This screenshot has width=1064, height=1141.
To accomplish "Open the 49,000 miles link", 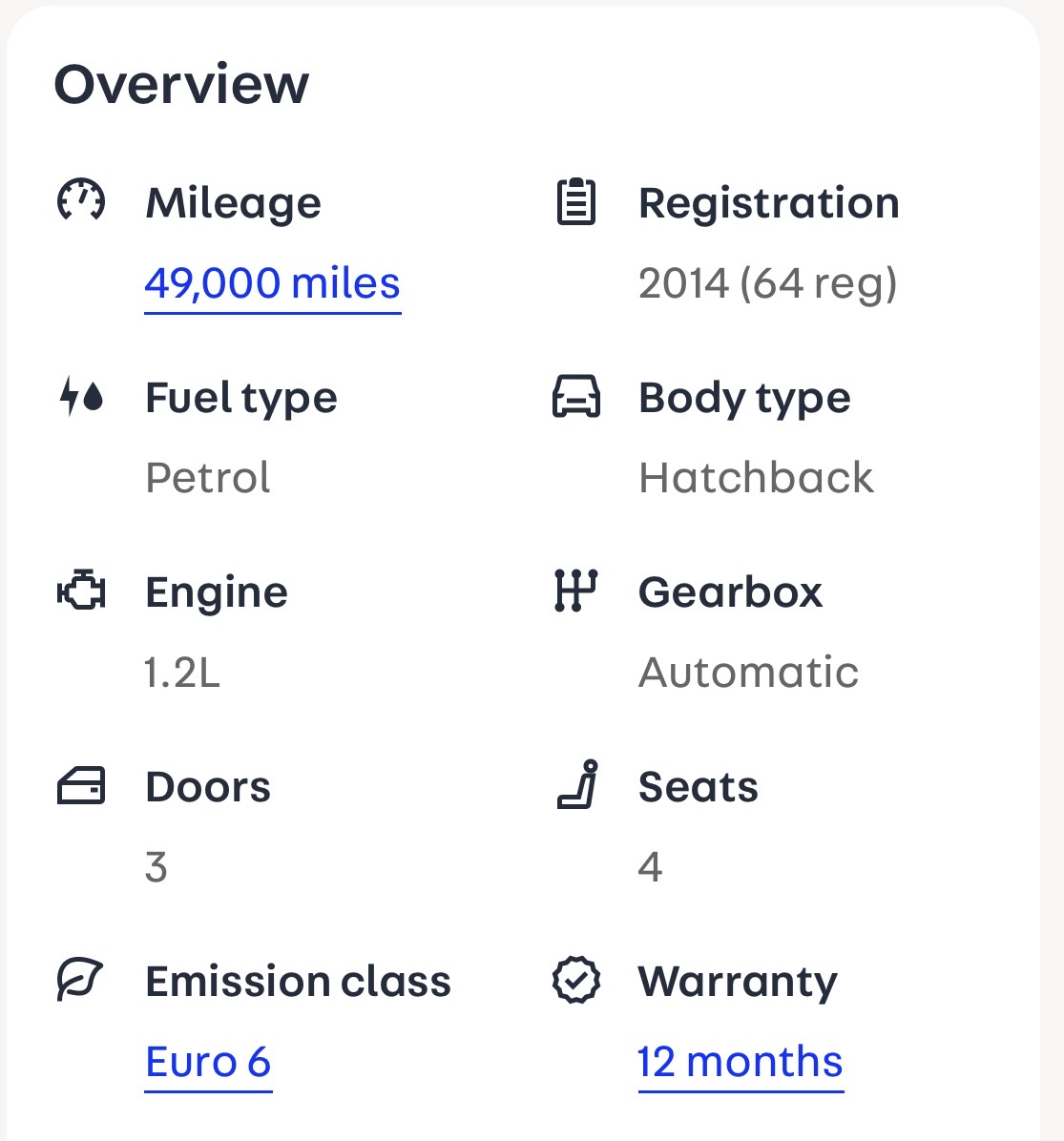I will point(272,283).
